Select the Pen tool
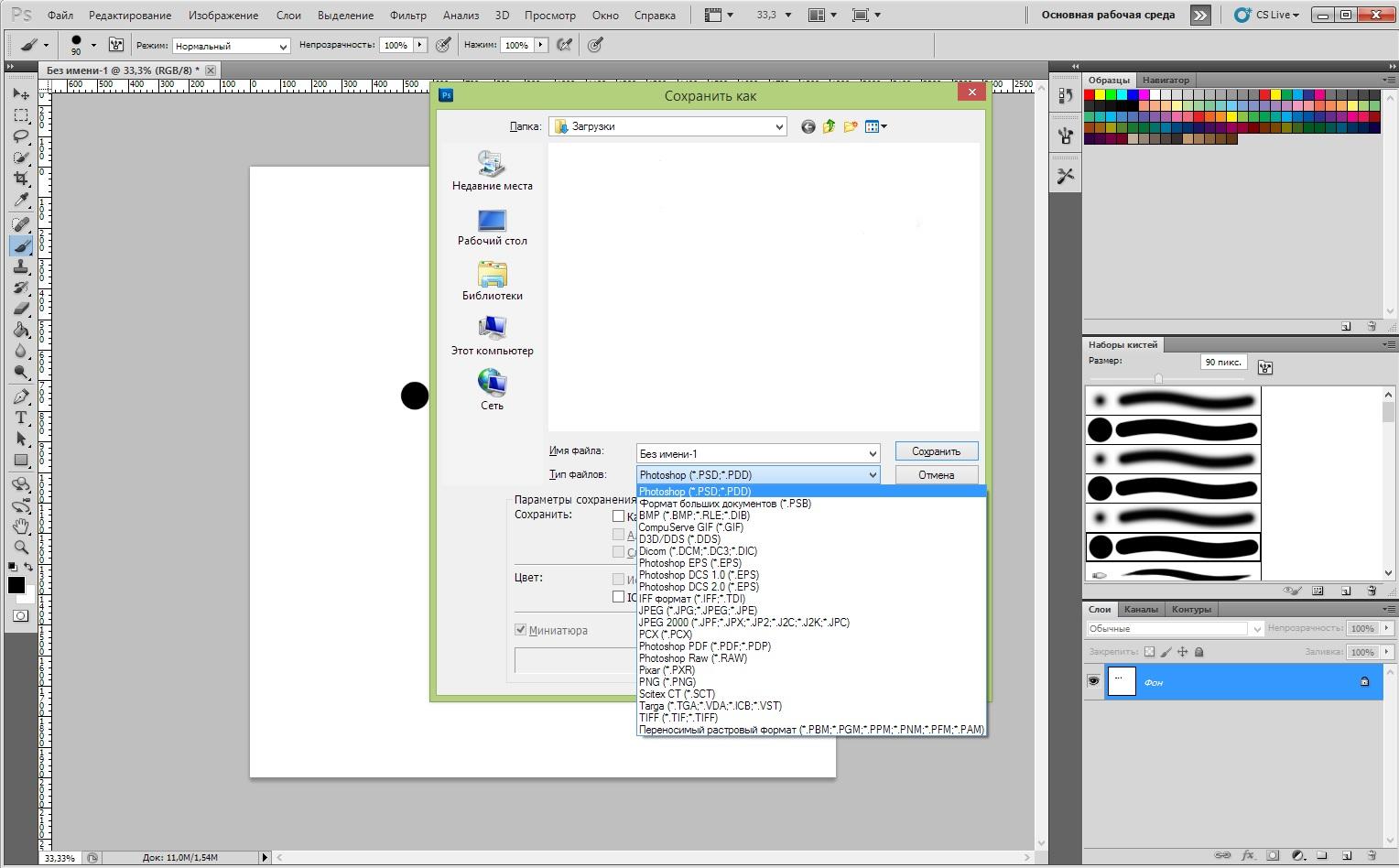Image resolution: width=1399 pixels, height=868 pixels. click(x=21, y=396)
